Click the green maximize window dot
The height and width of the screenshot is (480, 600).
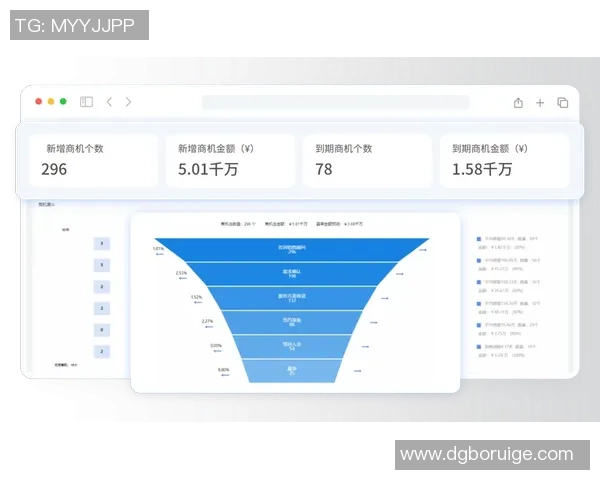pos(63,102)
